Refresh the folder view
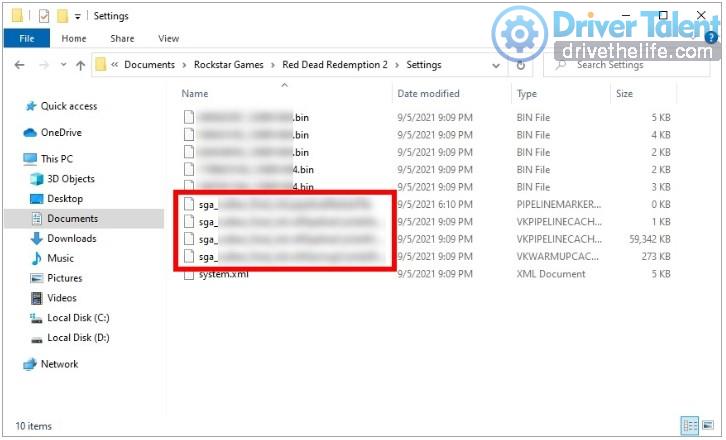This screenshot has width=726, height=440. pyautogui.click(x=521, y=65)
